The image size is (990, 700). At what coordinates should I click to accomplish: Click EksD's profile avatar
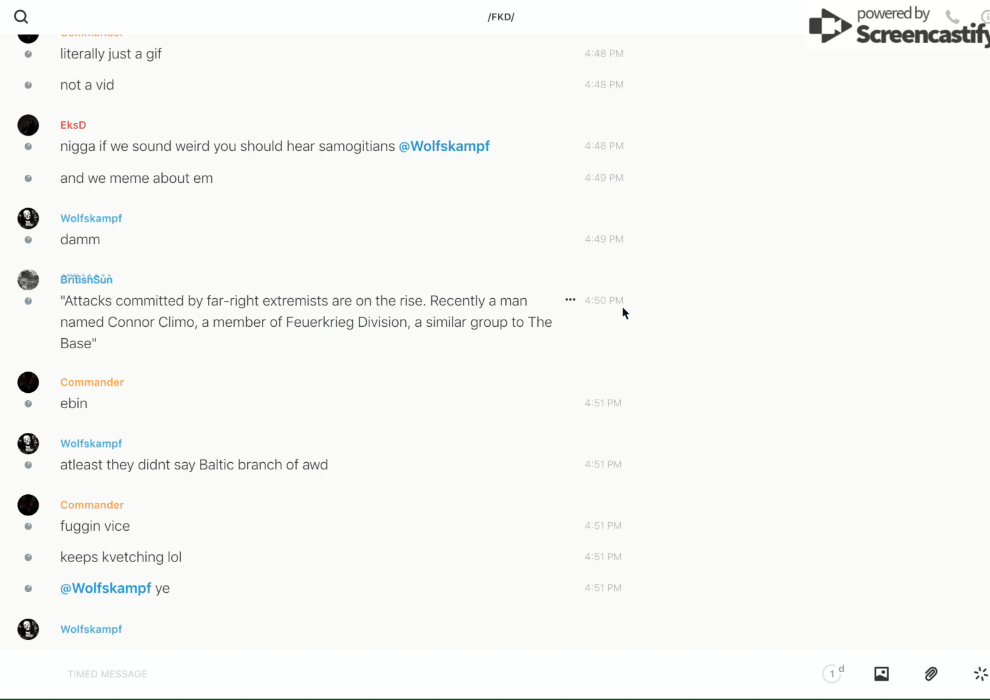28,125
